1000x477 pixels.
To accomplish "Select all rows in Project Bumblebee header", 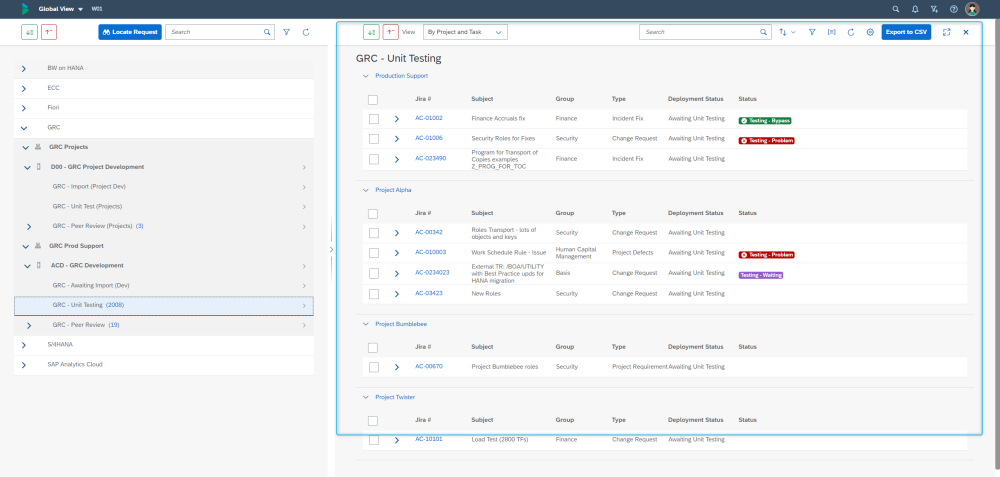I will pyautogui.click(x=373, y=347).
